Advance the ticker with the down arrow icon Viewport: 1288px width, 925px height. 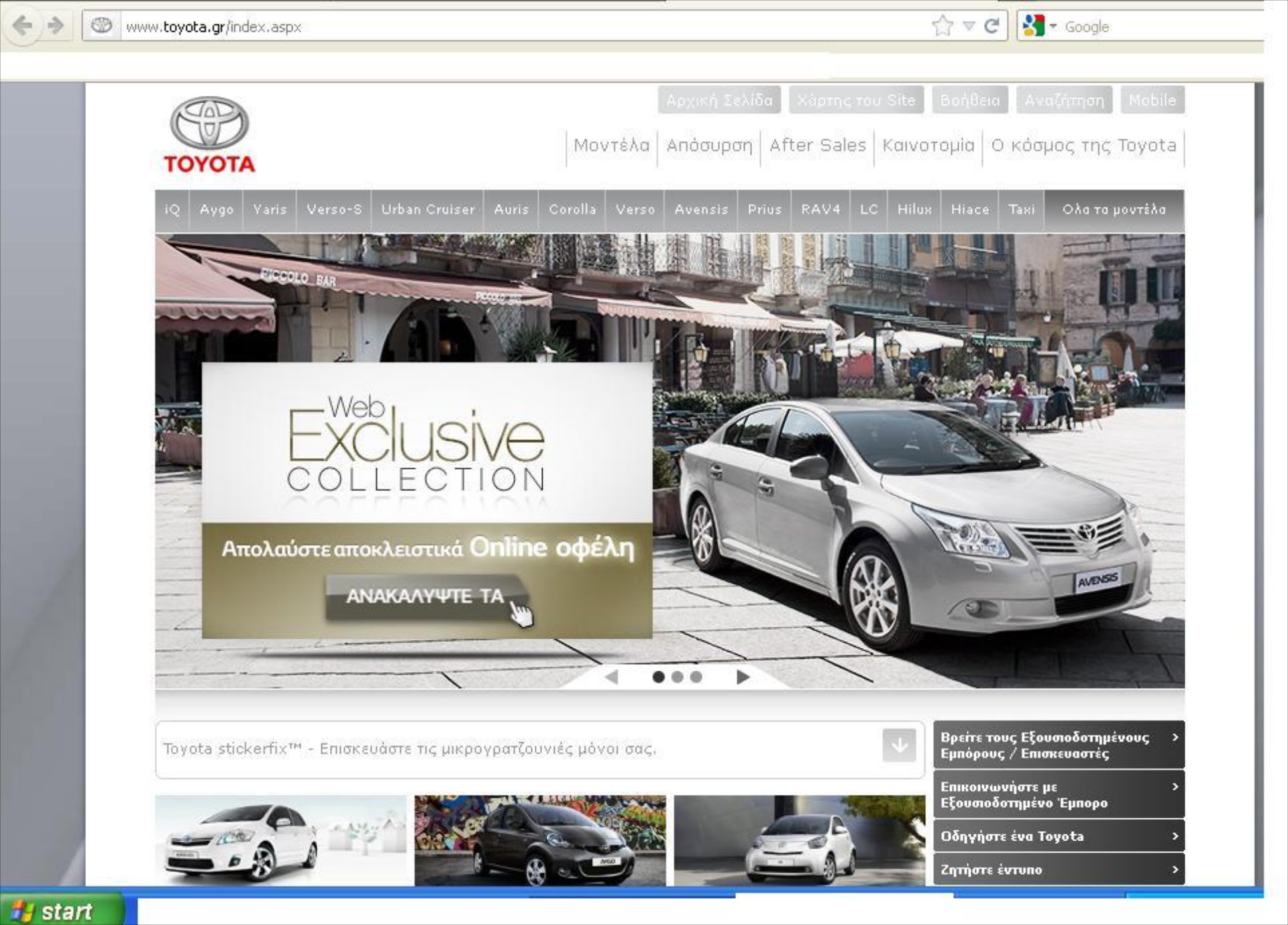(x=899, y=746)
